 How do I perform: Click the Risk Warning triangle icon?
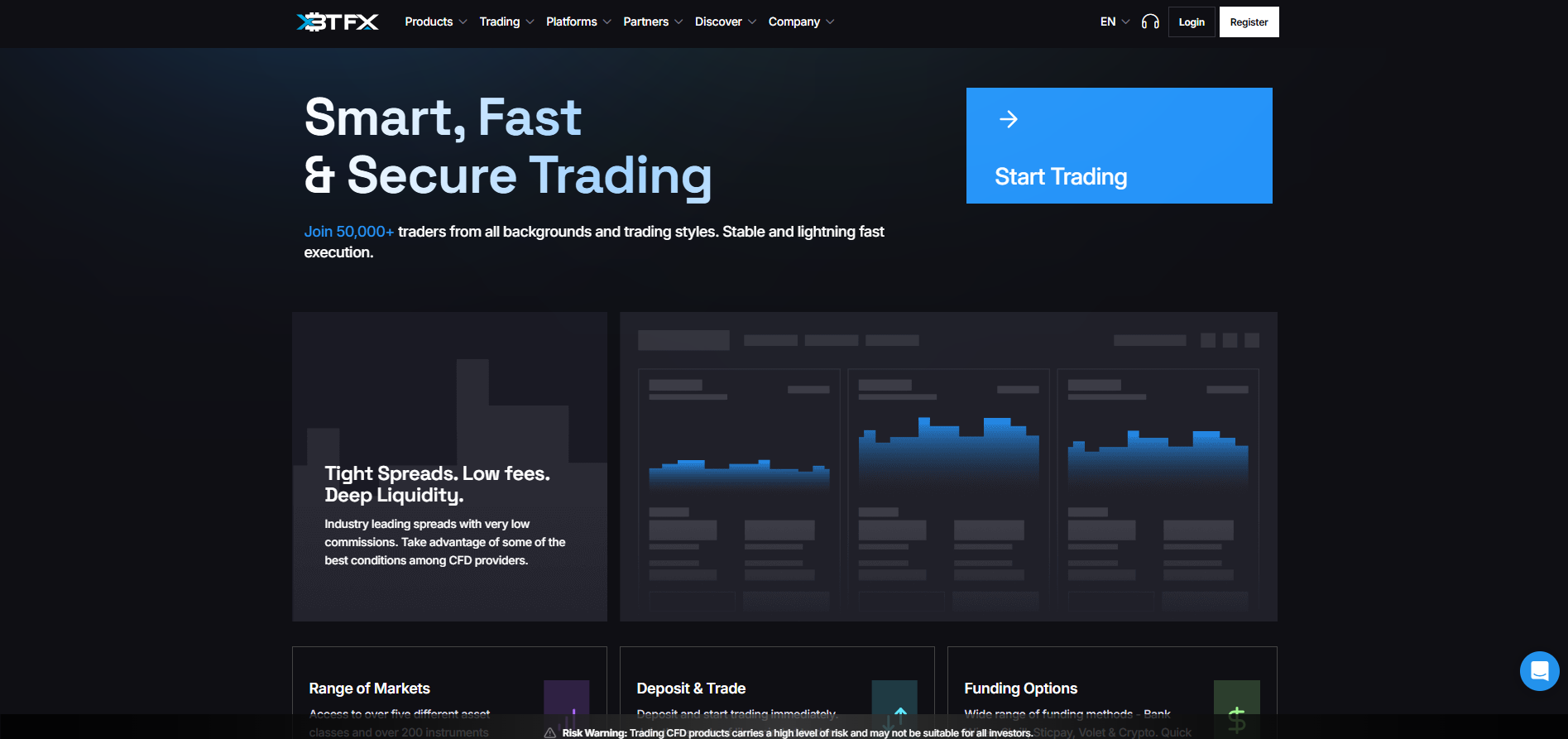coord(550,733)
